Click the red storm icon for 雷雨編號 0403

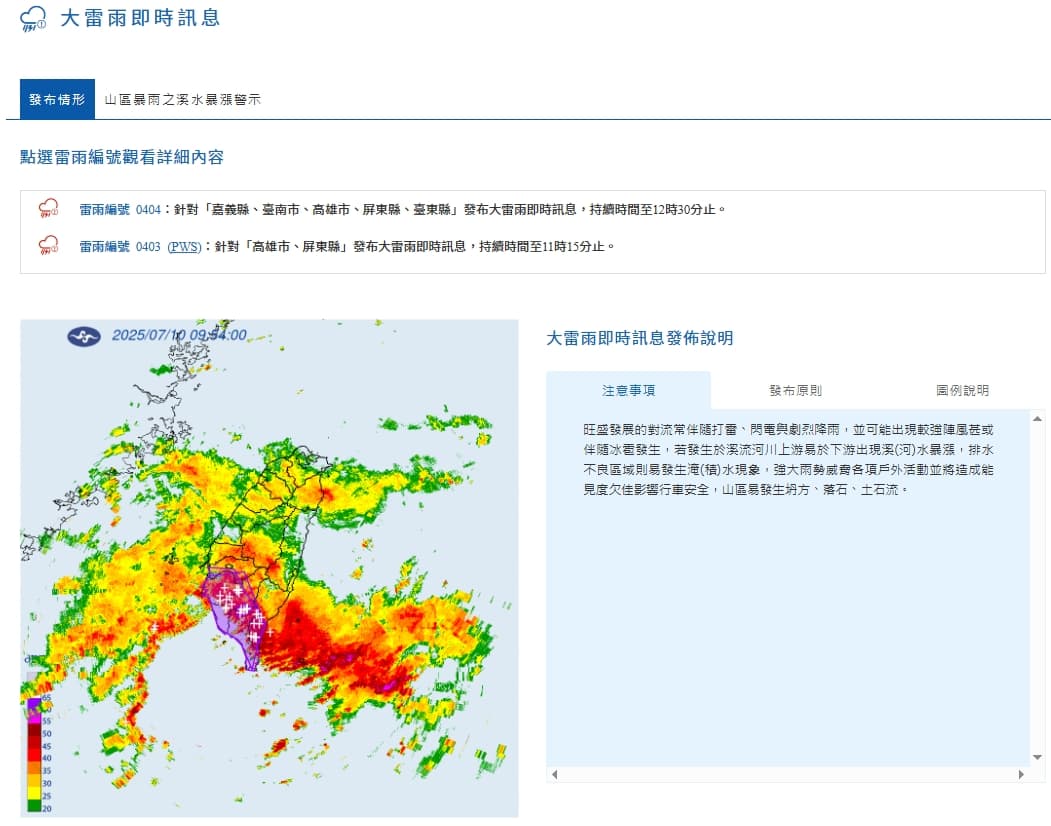[48, 245]
